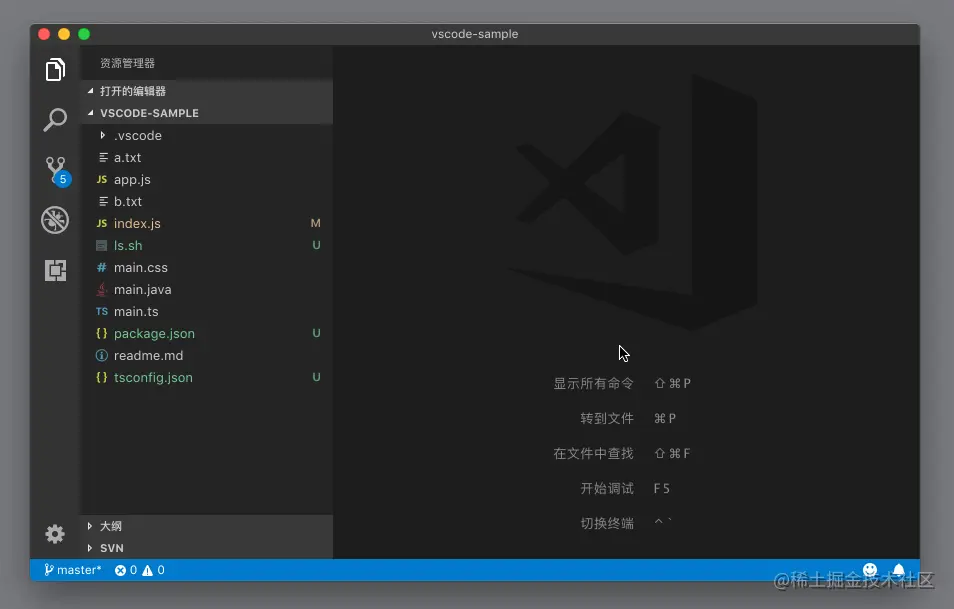Open the Search view icon

coord(55,121)
